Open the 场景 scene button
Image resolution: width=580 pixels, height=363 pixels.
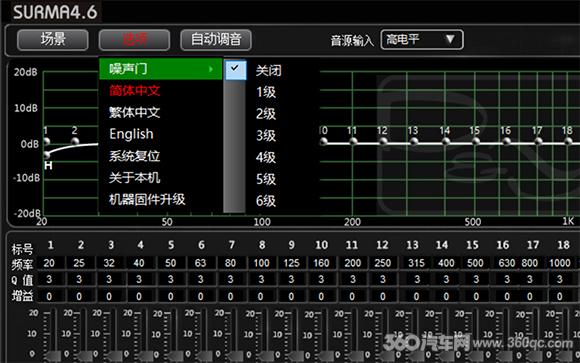[53, 40]
